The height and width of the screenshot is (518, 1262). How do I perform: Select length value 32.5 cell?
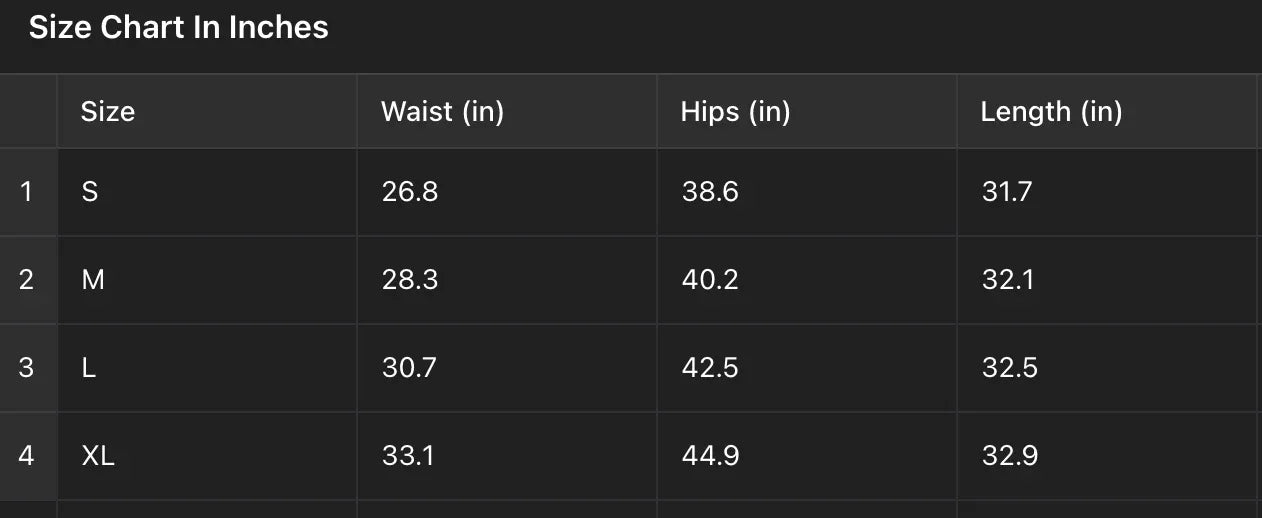[x=1010, y=367]
